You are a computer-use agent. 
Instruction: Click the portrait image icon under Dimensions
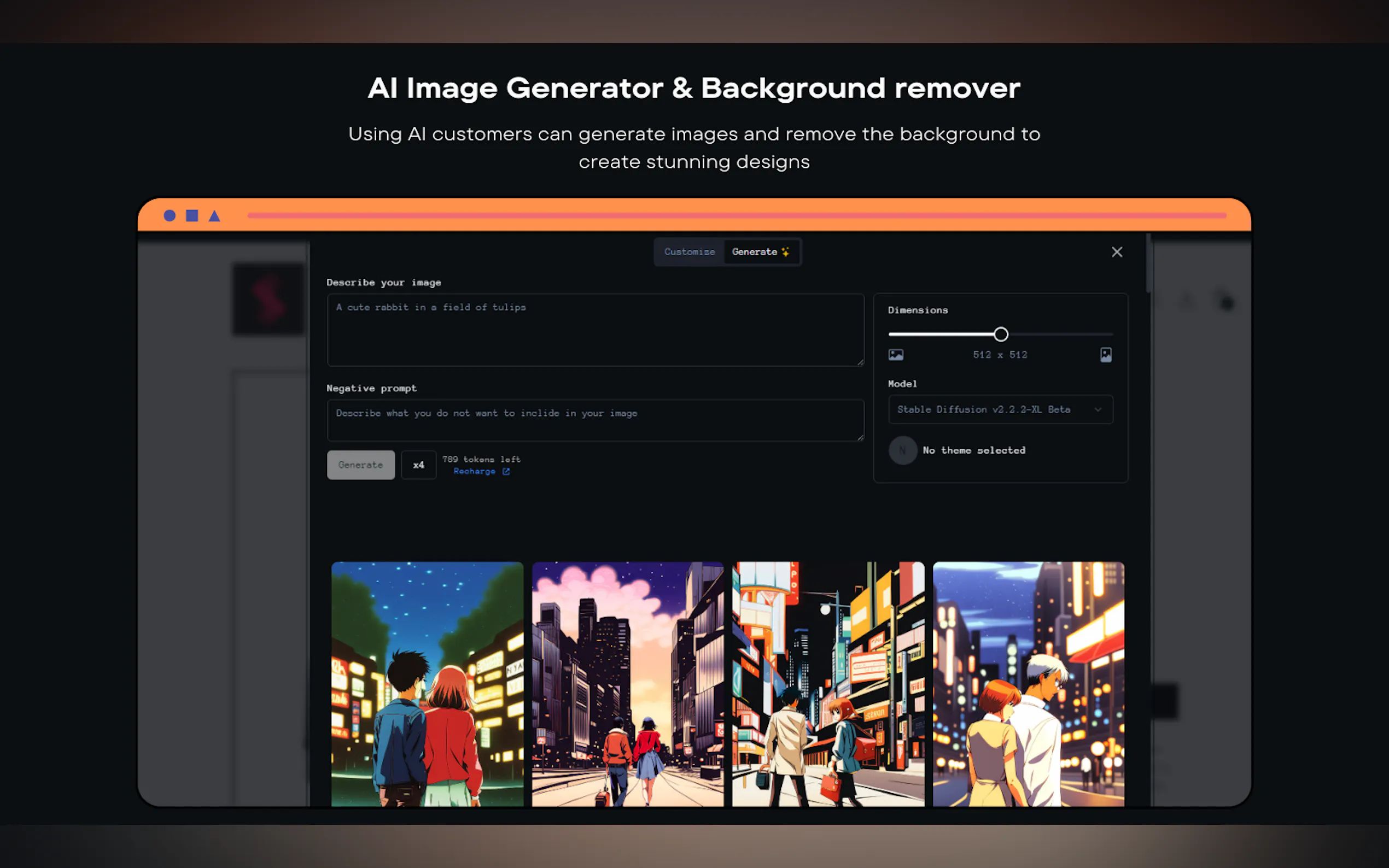tap(1105, 355)
